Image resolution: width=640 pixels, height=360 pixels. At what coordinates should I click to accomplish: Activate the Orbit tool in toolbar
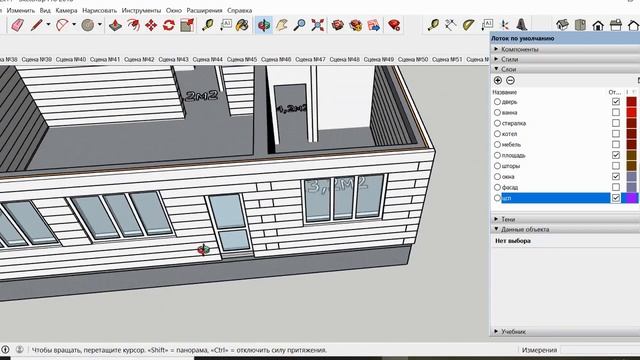tap(264, 25)
